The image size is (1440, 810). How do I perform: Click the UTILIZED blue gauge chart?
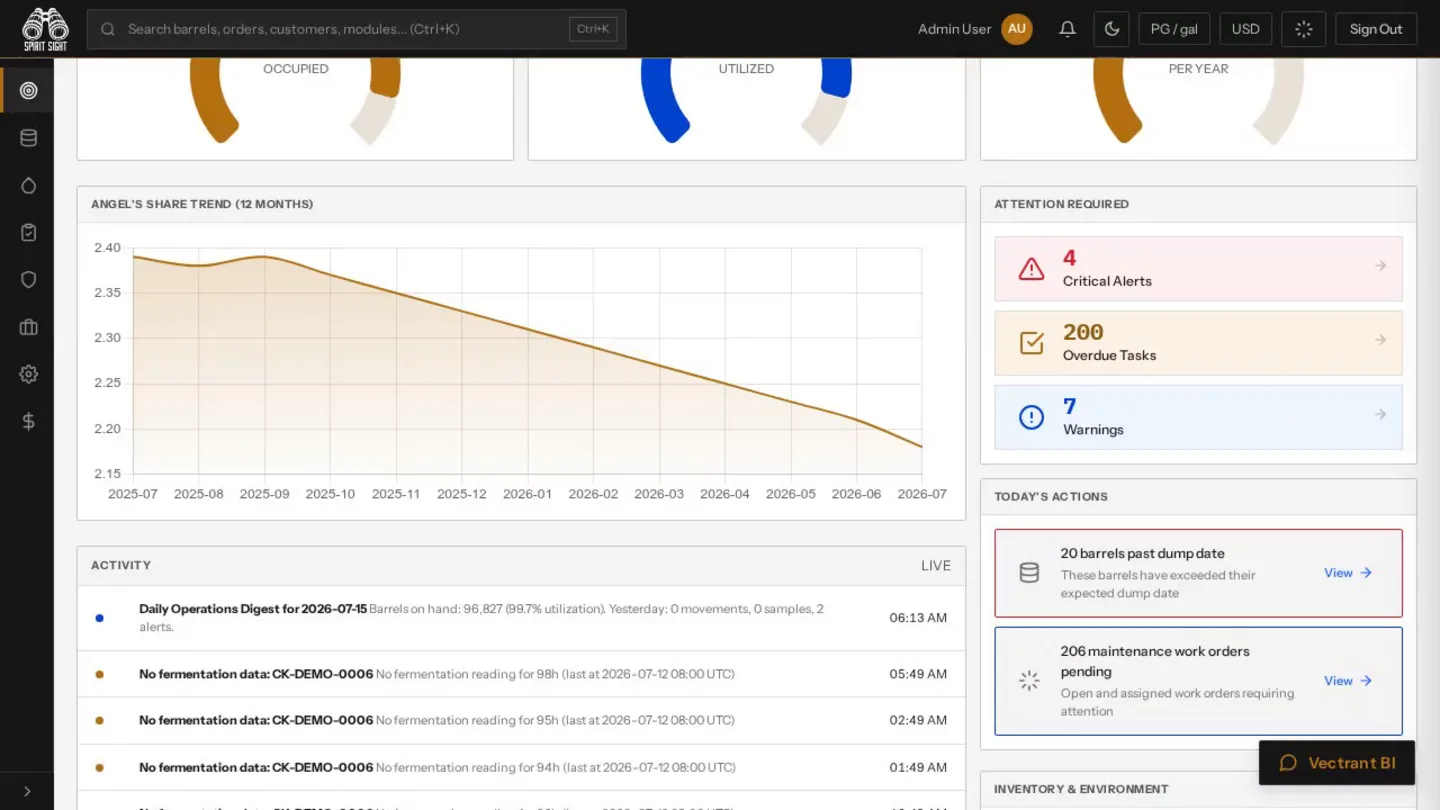(x=746, y=100)
